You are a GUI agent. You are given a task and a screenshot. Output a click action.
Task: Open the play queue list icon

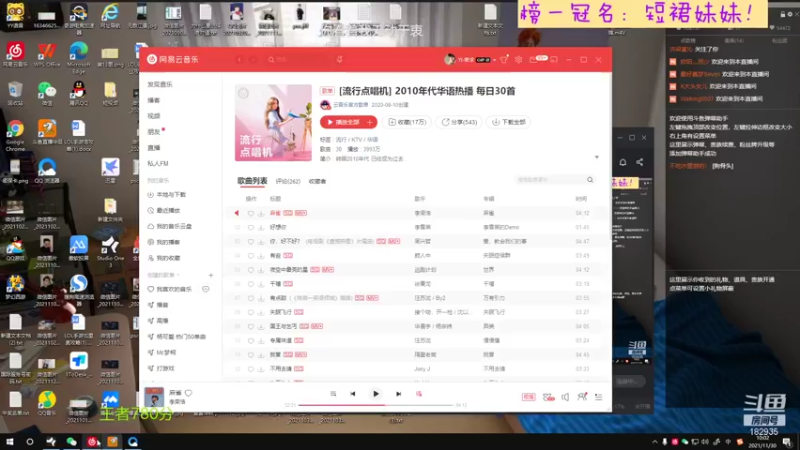[x=598, y=397]
